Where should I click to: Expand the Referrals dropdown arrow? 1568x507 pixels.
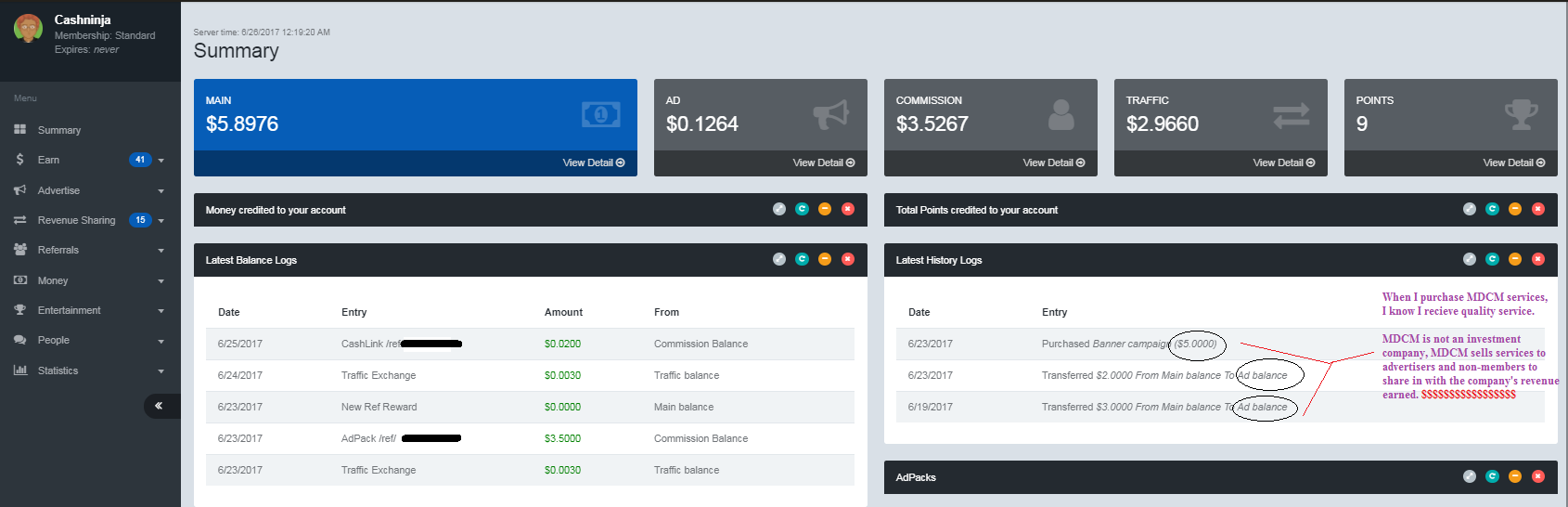(161, 251)
